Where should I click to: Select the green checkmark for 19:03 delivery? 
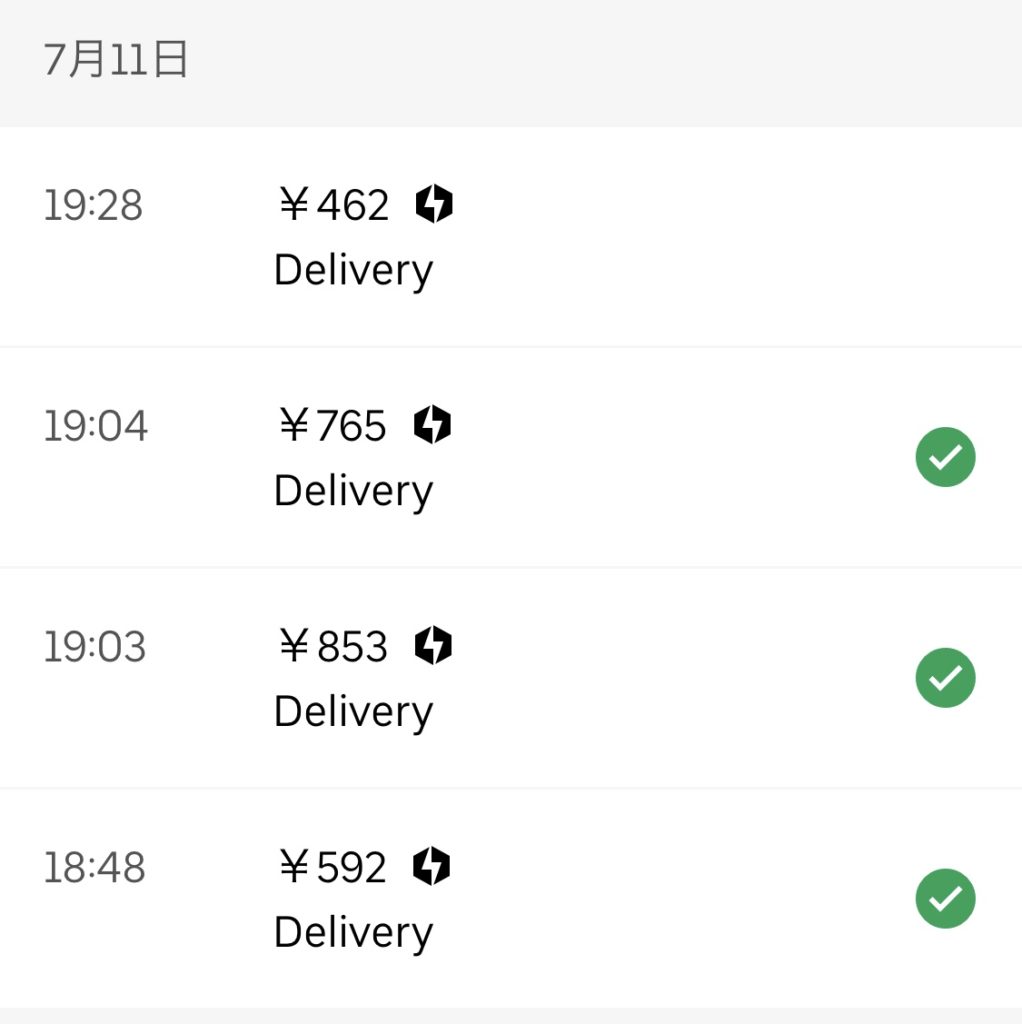click(x=945, y=678)
